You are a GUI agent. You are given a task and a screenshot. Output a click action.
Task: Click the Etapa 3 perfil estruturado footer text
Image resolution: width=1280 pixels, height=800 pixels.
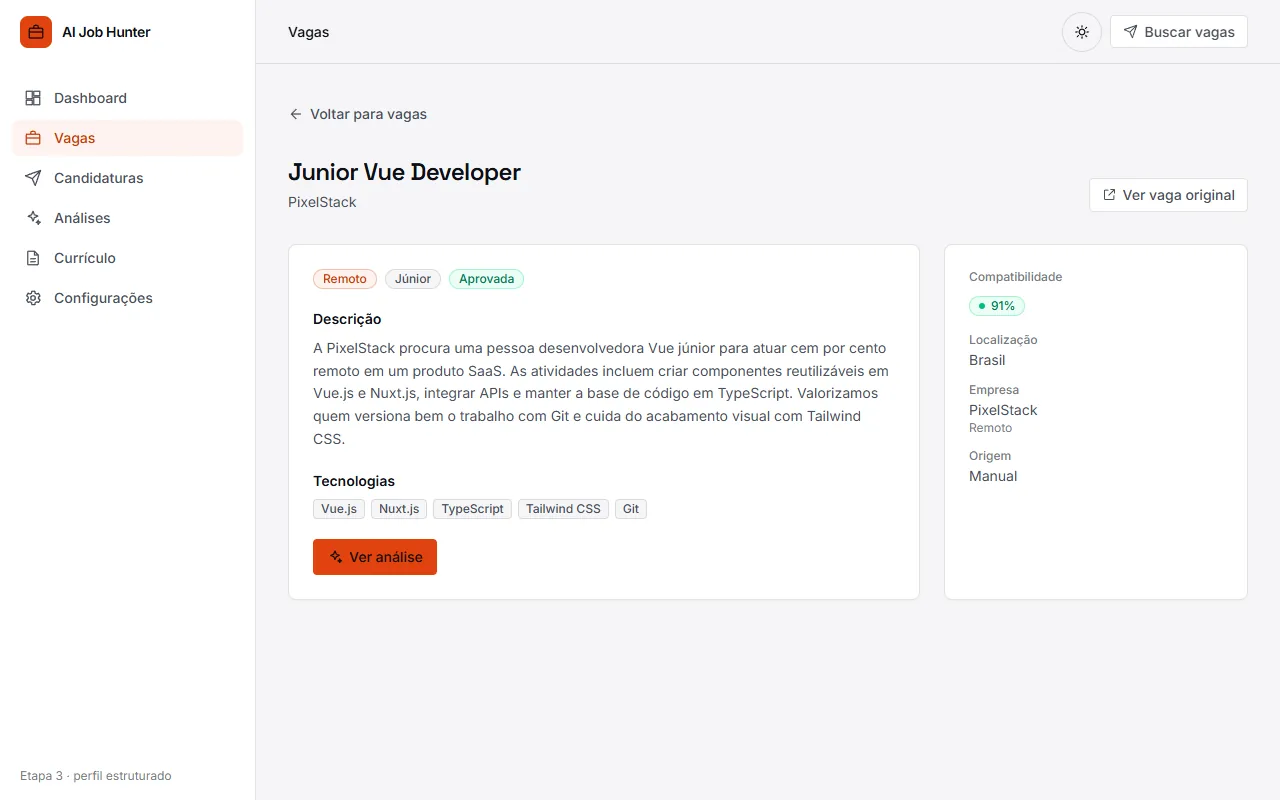tap(96, 776)
